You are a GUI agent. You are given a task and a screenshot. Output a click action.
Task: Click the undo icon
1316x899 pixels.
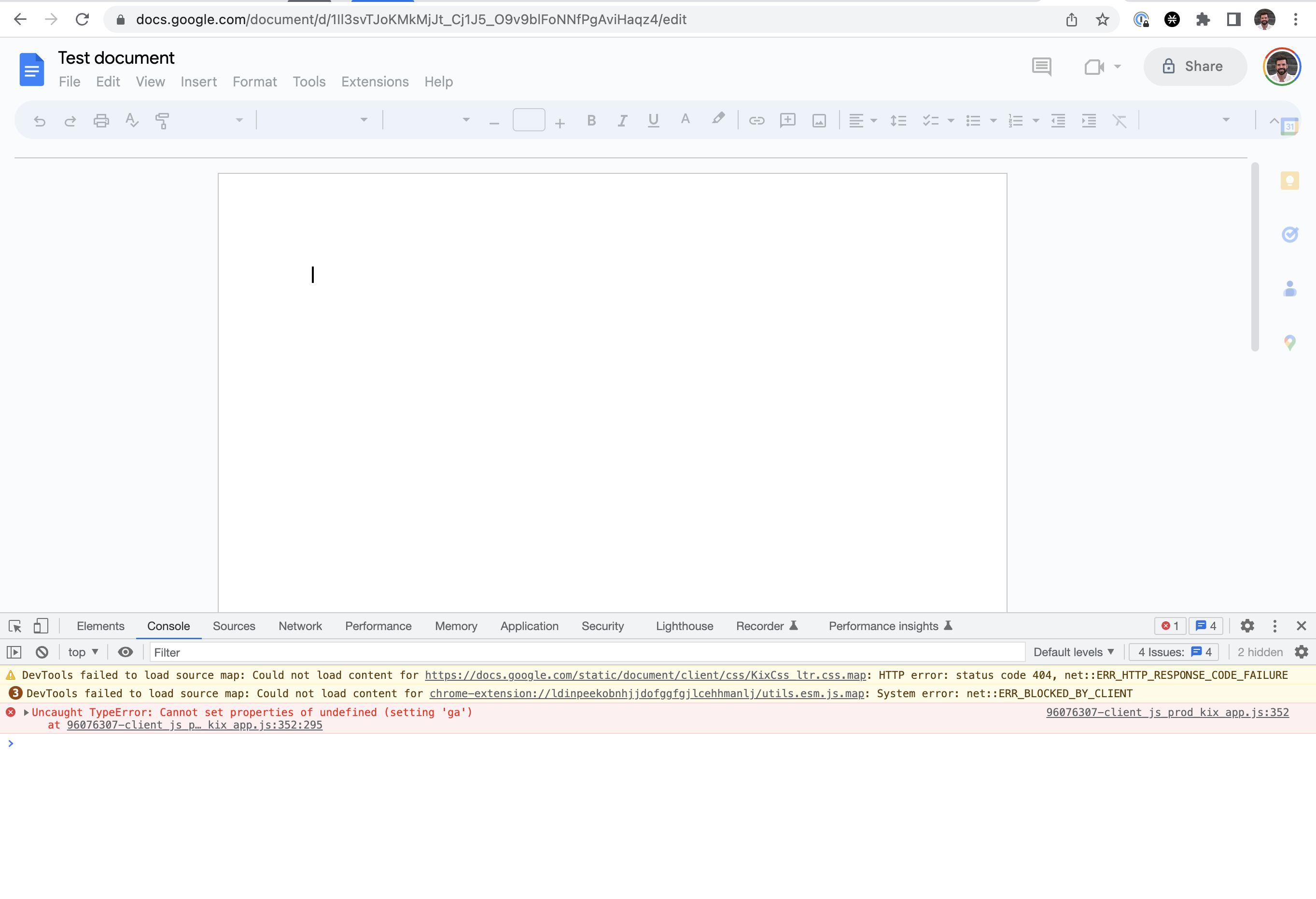[x=39, y=120]
